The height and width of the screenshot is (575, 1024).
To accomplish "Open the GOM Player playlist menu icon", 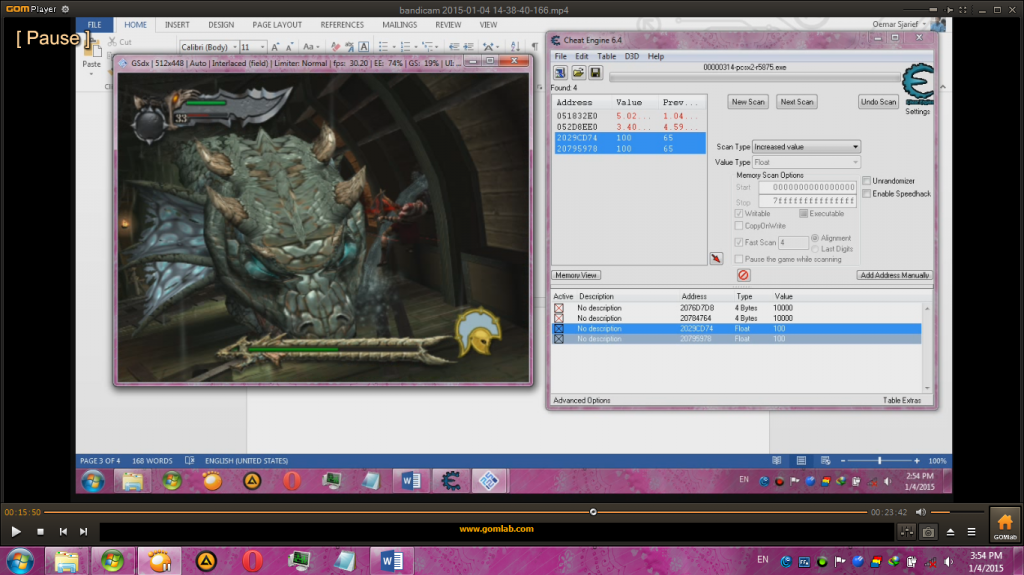I will point(971,533).
